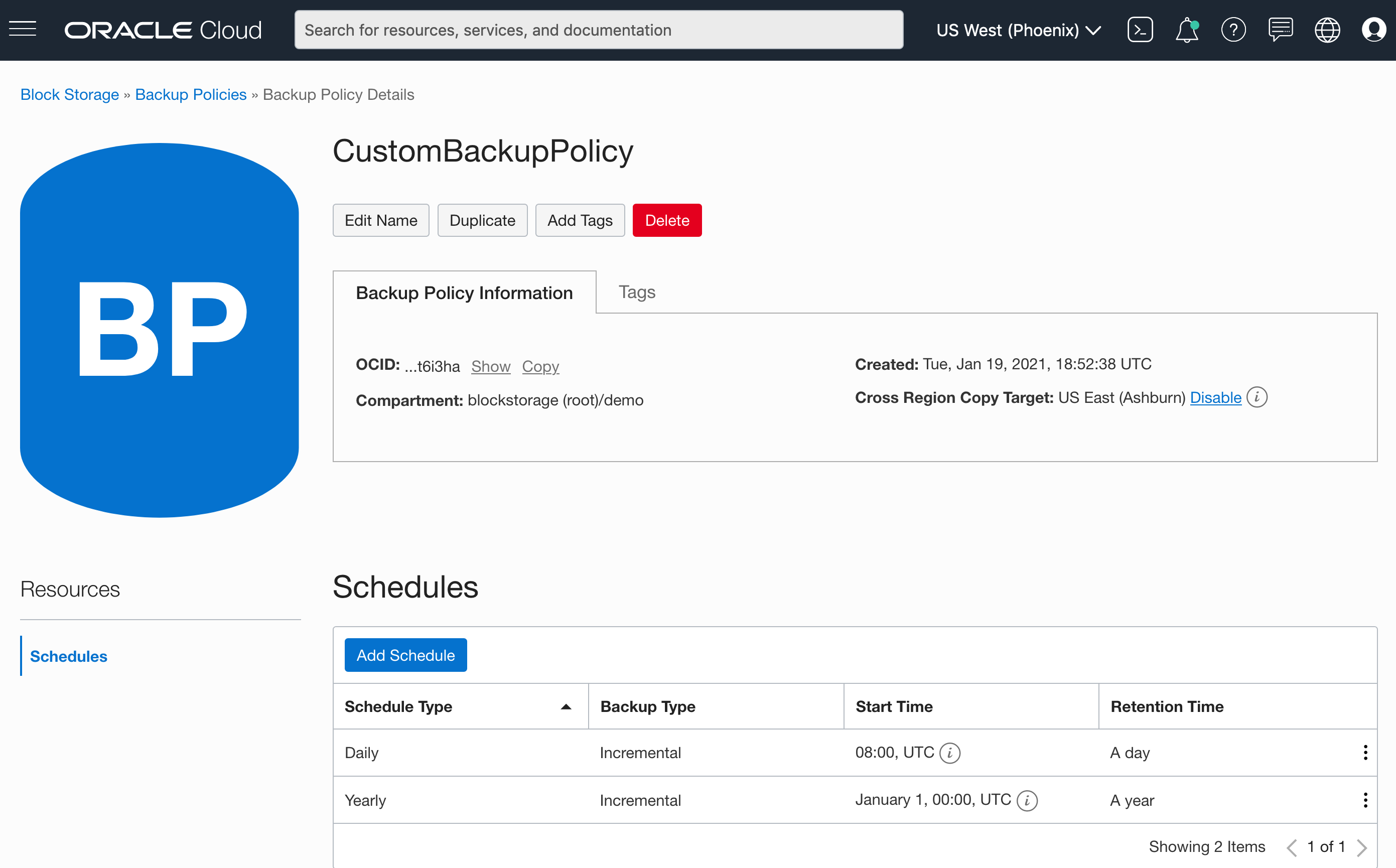This screenshot has height=868, width=1396.
Task: Open the actions menu for the Yearly schedule
Action: tap(1365, 799)
